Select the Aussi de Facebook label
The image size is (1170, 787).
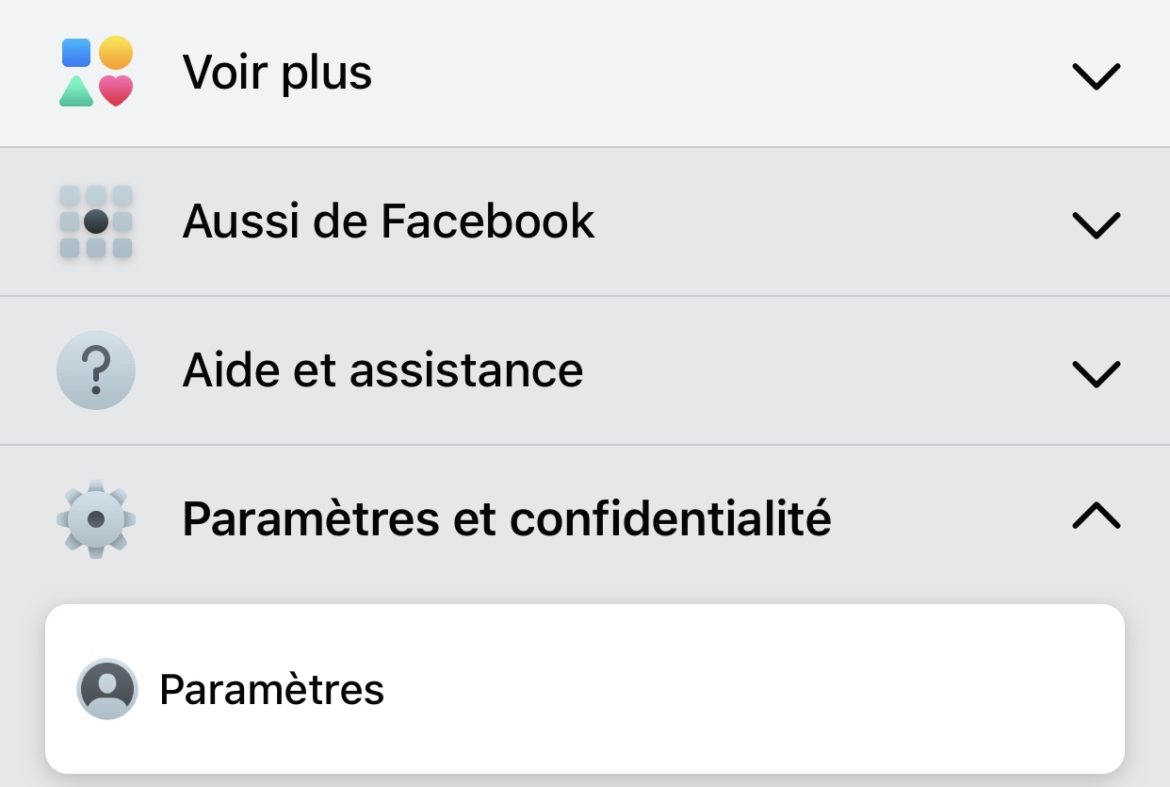click(x=388, y=221)
